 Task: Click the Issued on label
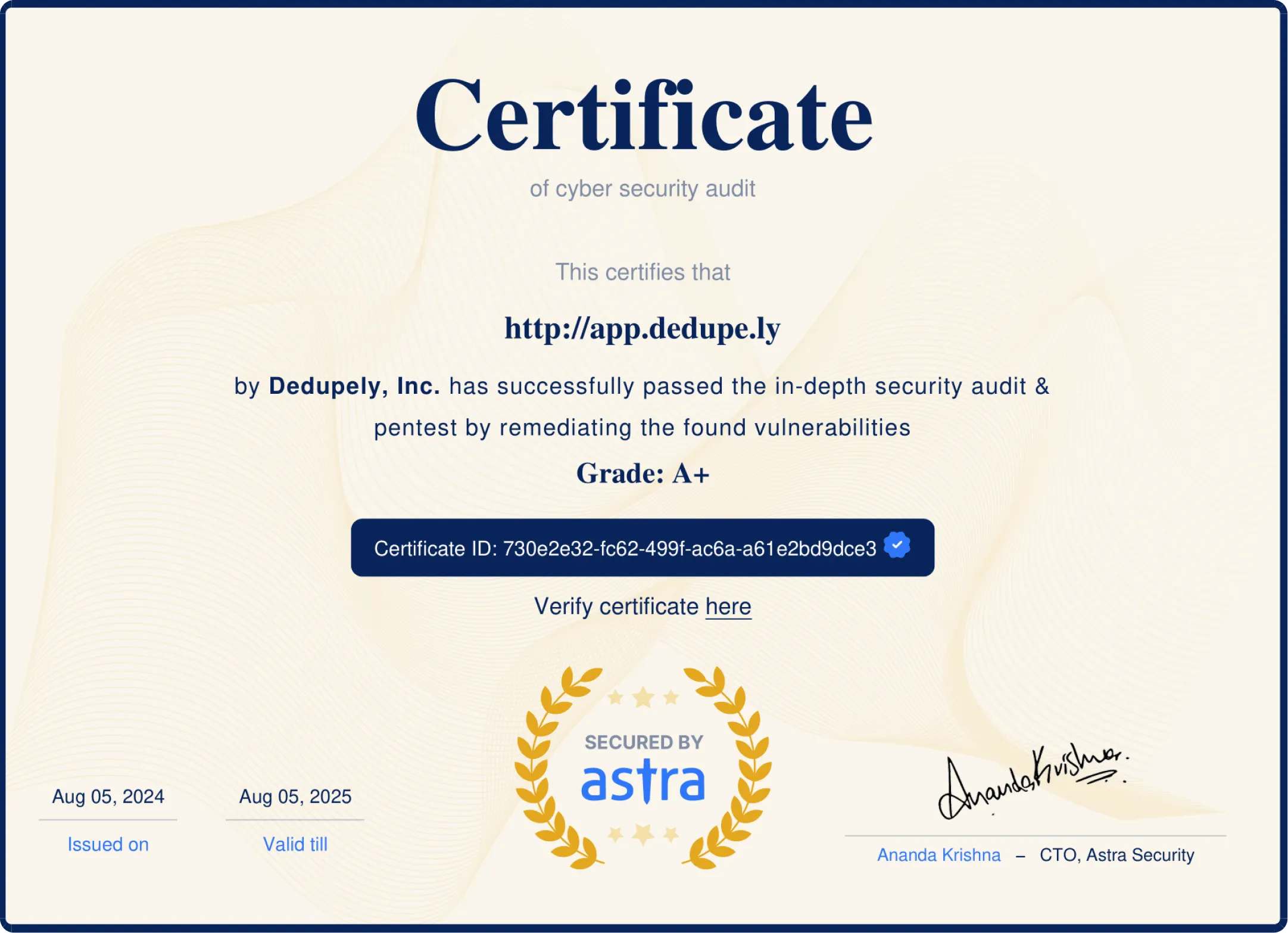click(x=108, y=844)
